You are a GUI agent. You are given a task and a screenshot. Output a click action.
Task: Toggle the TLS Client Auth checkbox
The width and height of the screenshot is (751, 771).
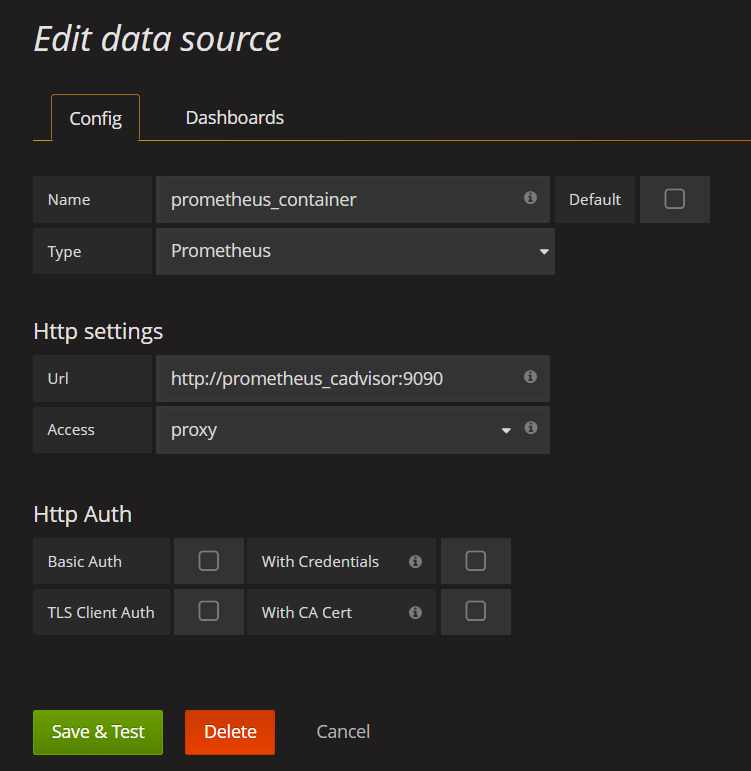208,611
